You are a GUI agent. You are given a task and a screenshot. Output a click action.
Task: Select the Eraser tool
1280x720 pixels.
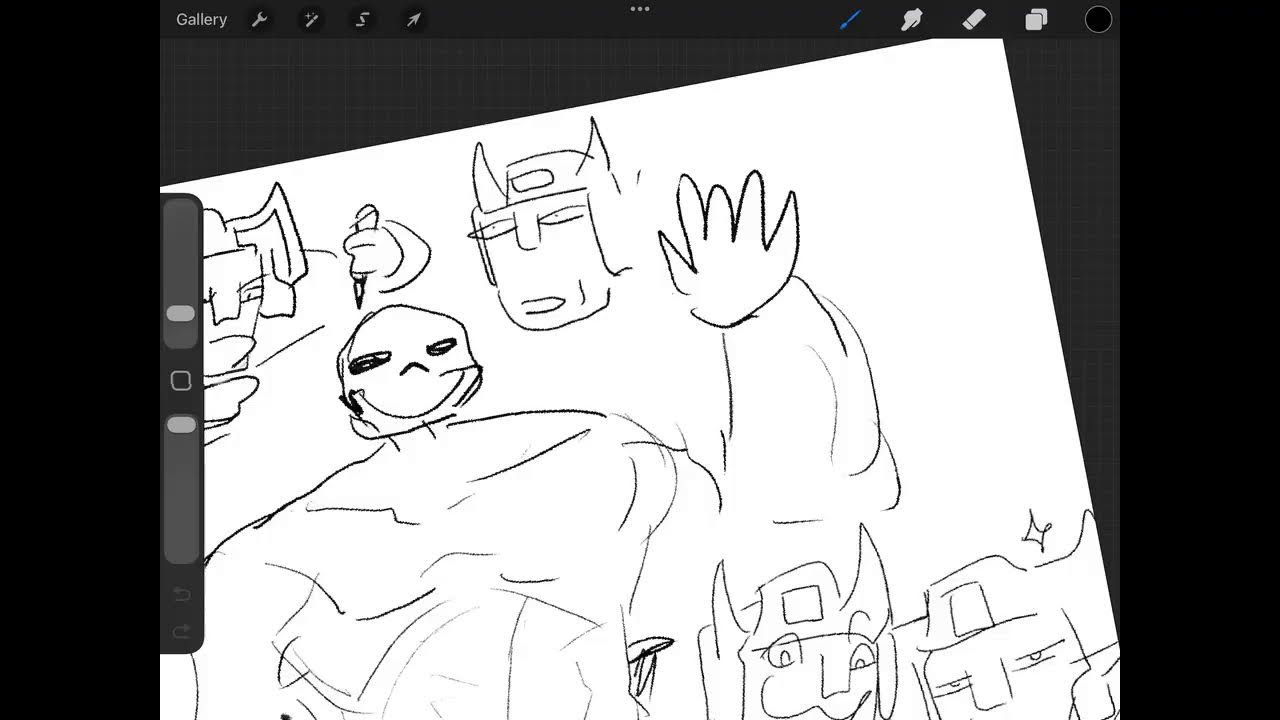[974, 20]
